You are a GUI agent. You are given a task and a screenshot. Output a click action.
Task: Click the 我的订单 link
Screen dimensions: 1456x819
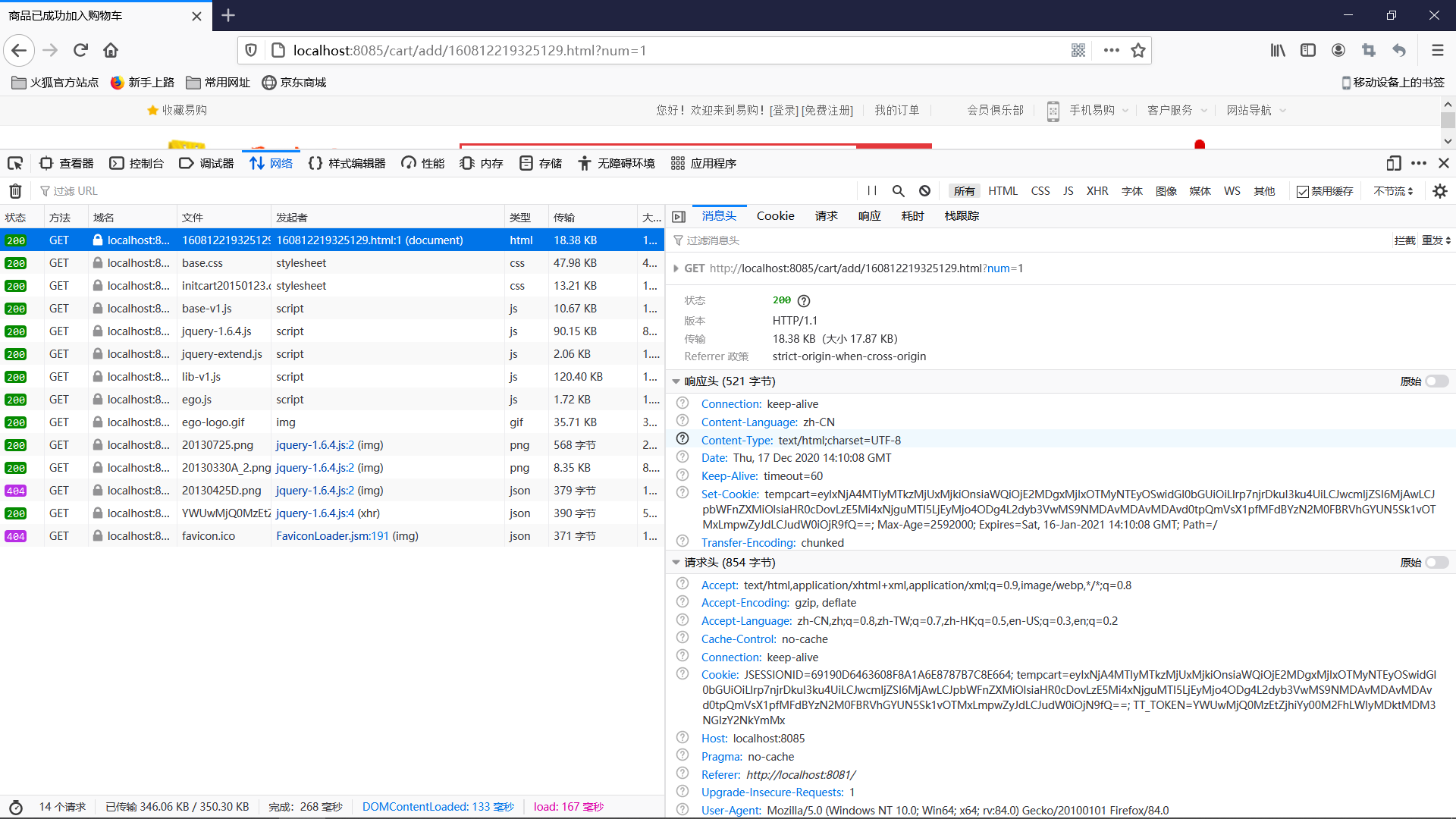coord(896,111)
